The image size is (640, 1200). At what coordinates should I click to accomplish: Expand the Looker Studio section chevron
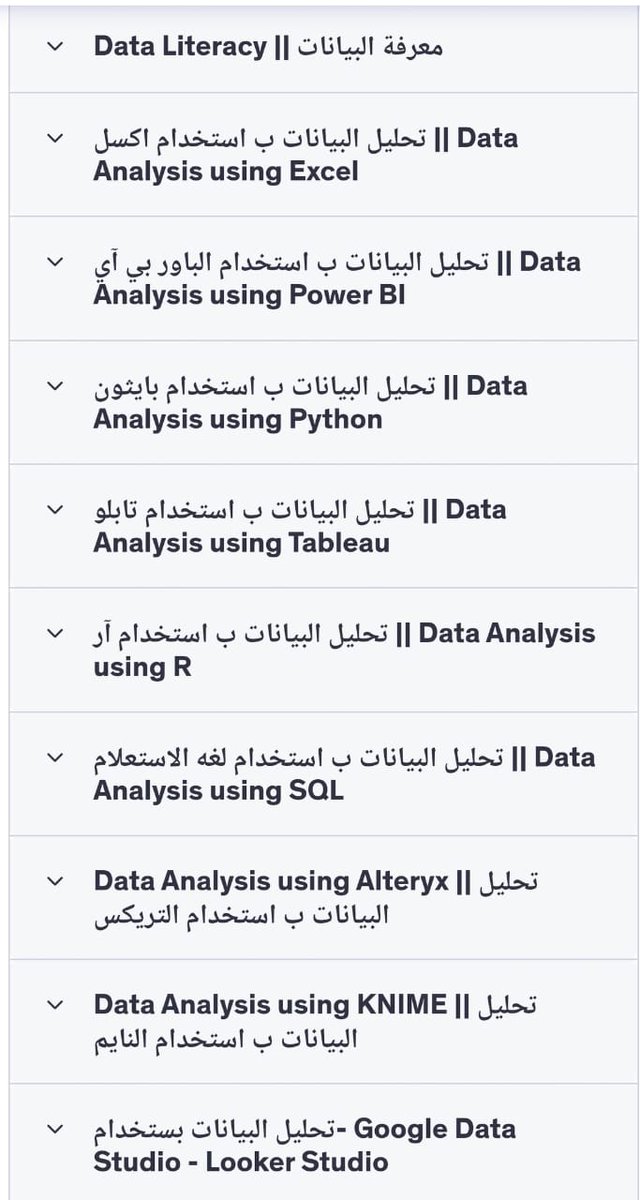coord(55,1130)
